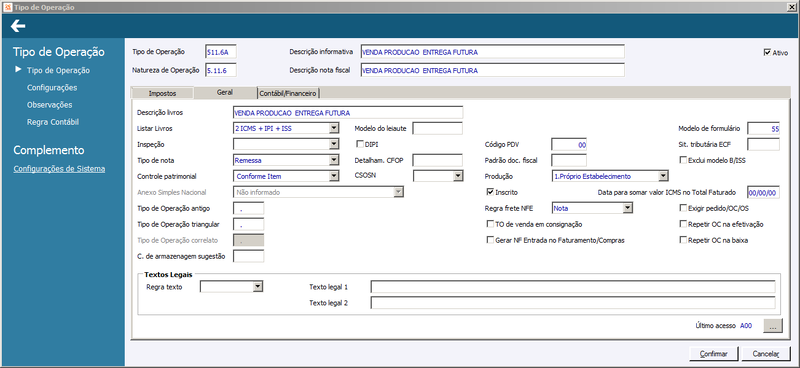Open Observações in the sidebar
The height and width of the screenshot is (368, 800).
[49, 105]
